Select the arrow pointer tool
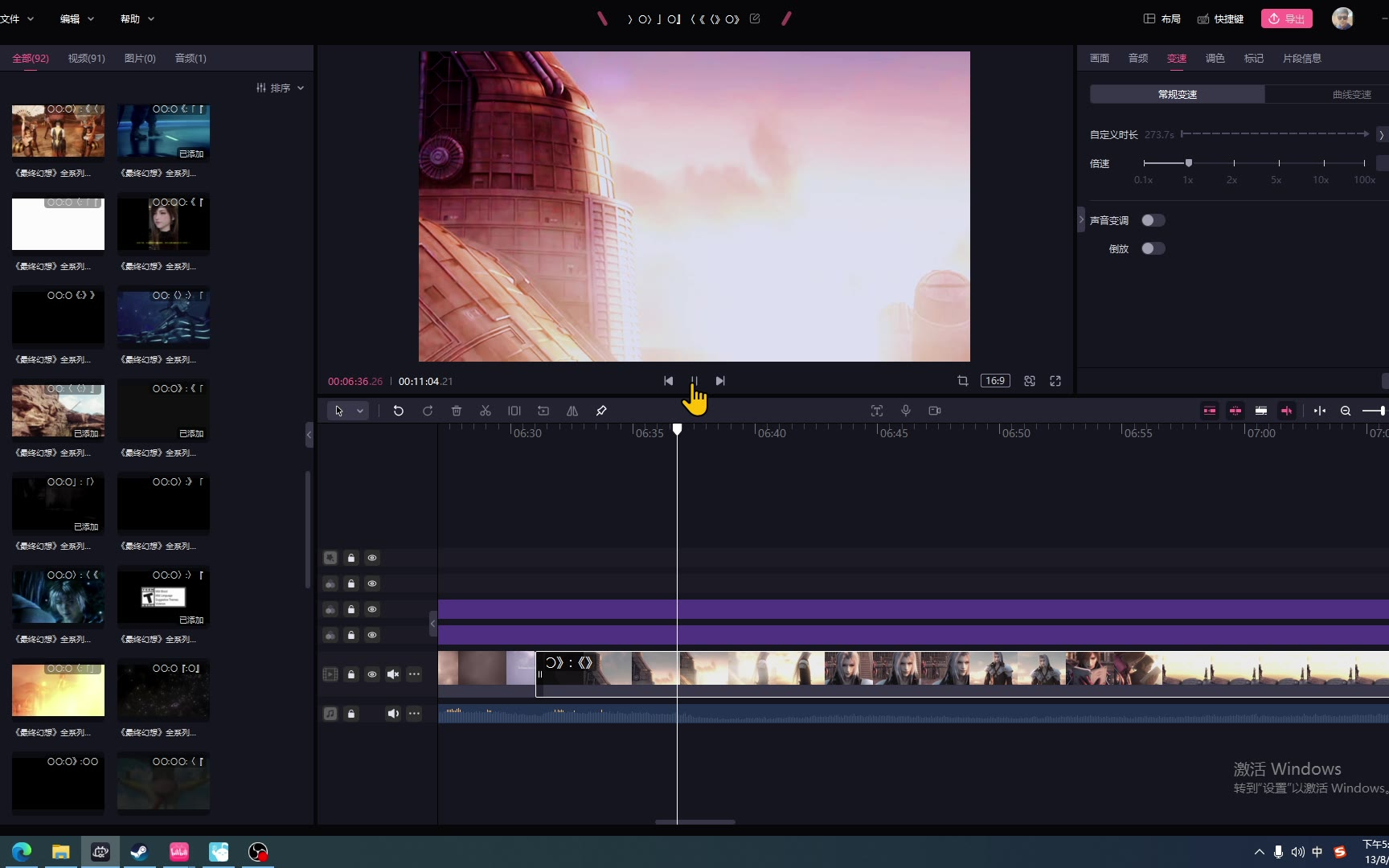Image resolution: width=1389 pixels, height=868 pixels. coord(339,411)
